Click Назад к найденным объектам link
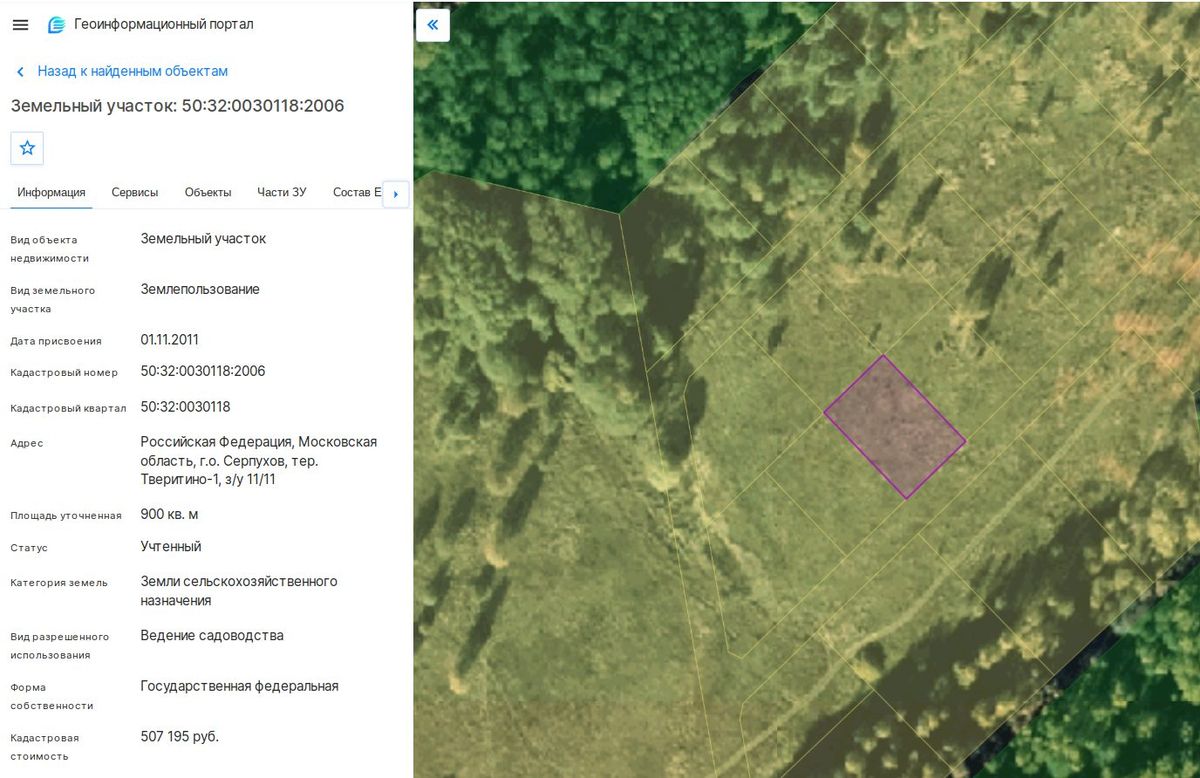Viewport: 1200px width, 778px height. (x=133, y=72)
